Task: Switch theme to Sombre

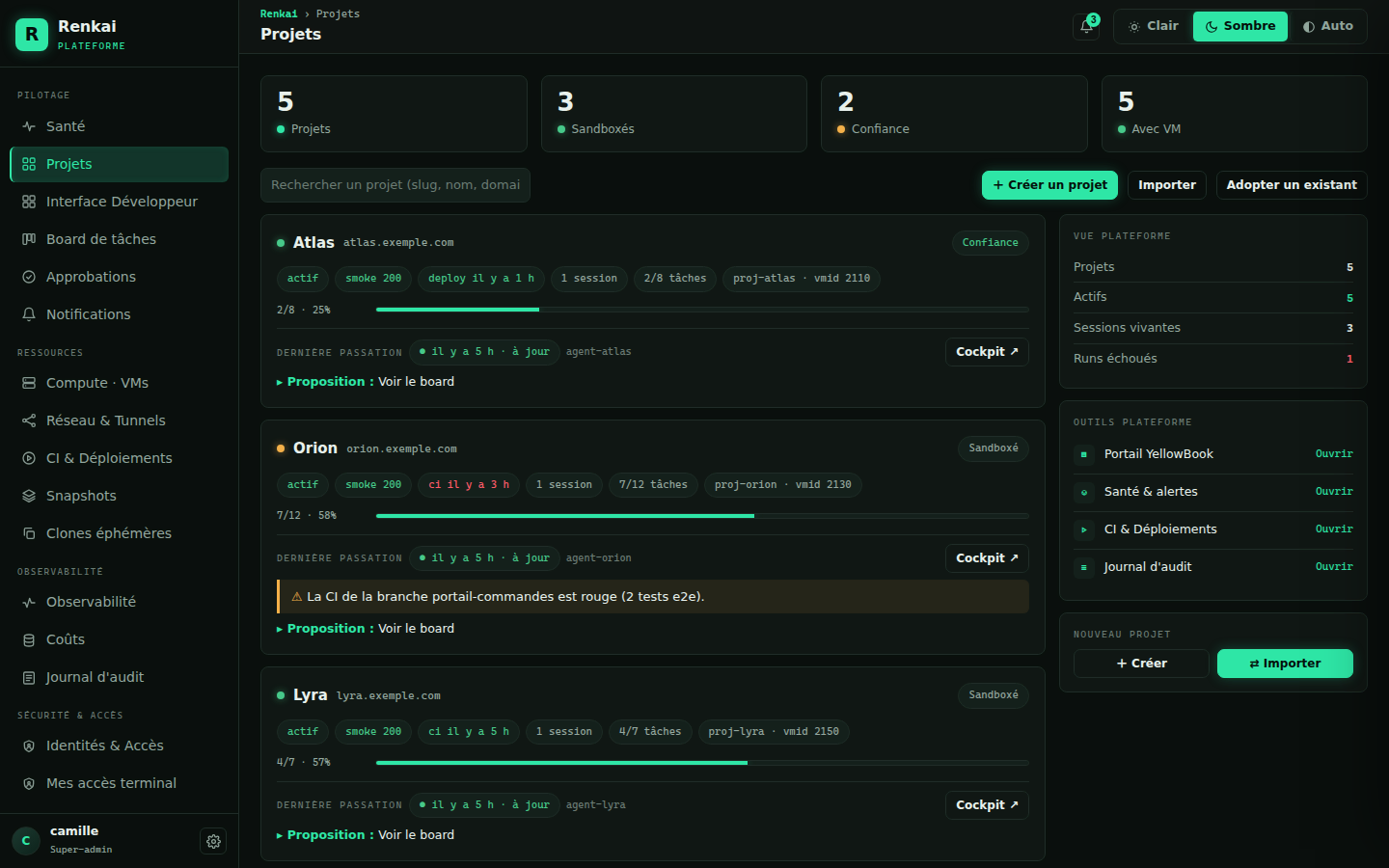Action: coord(1240,26)
